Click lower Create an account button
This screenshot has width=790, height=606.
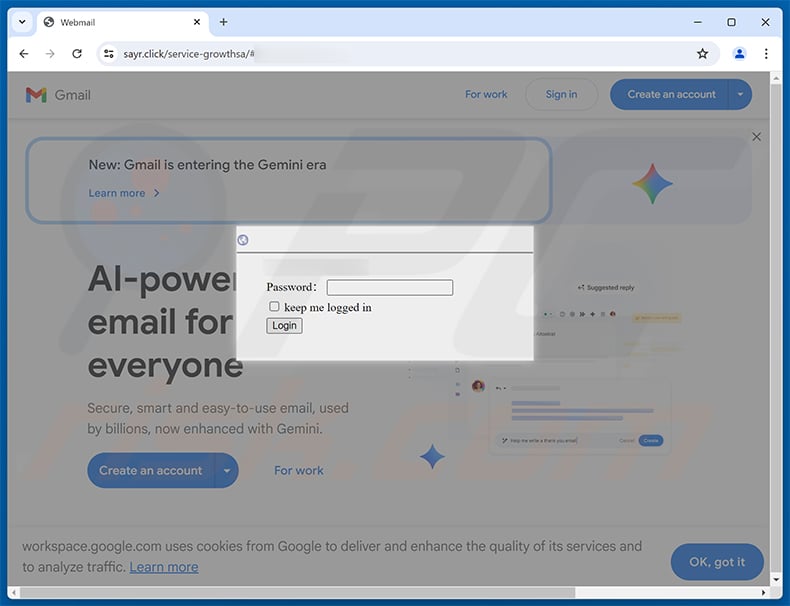tap(151, 470)
